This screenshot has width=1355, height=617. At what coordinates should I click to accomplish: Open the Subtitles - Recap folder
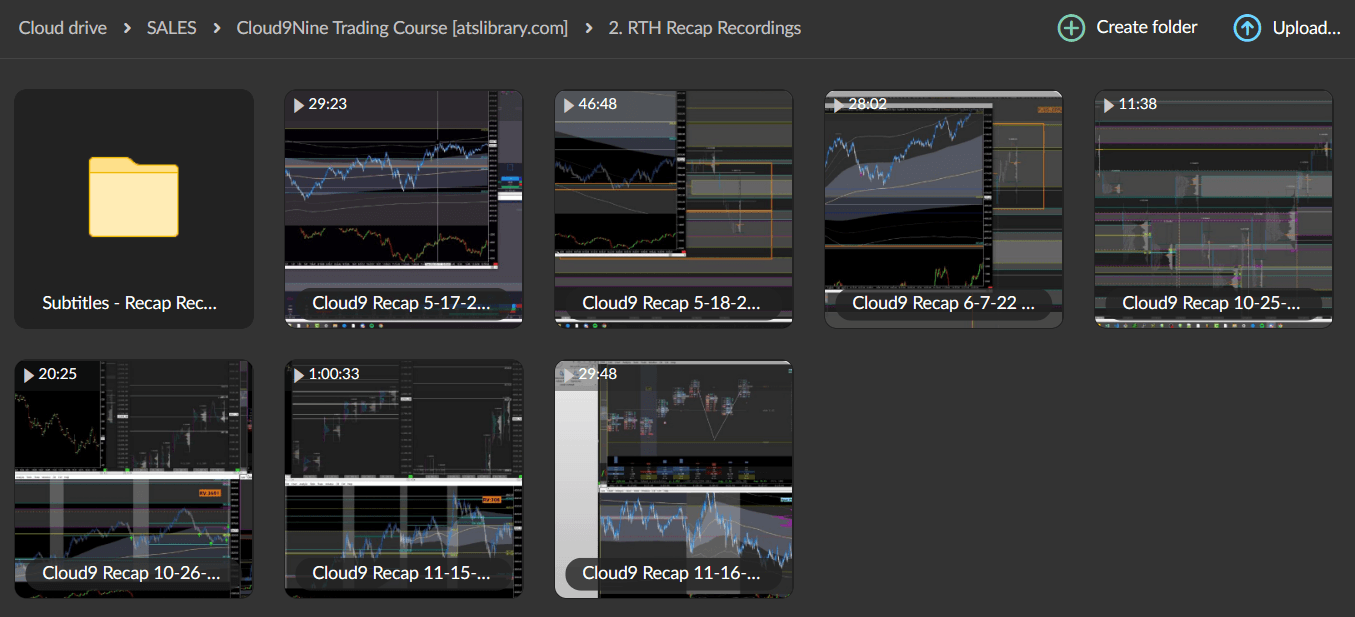pyautogui.click(x=133, y=208)
